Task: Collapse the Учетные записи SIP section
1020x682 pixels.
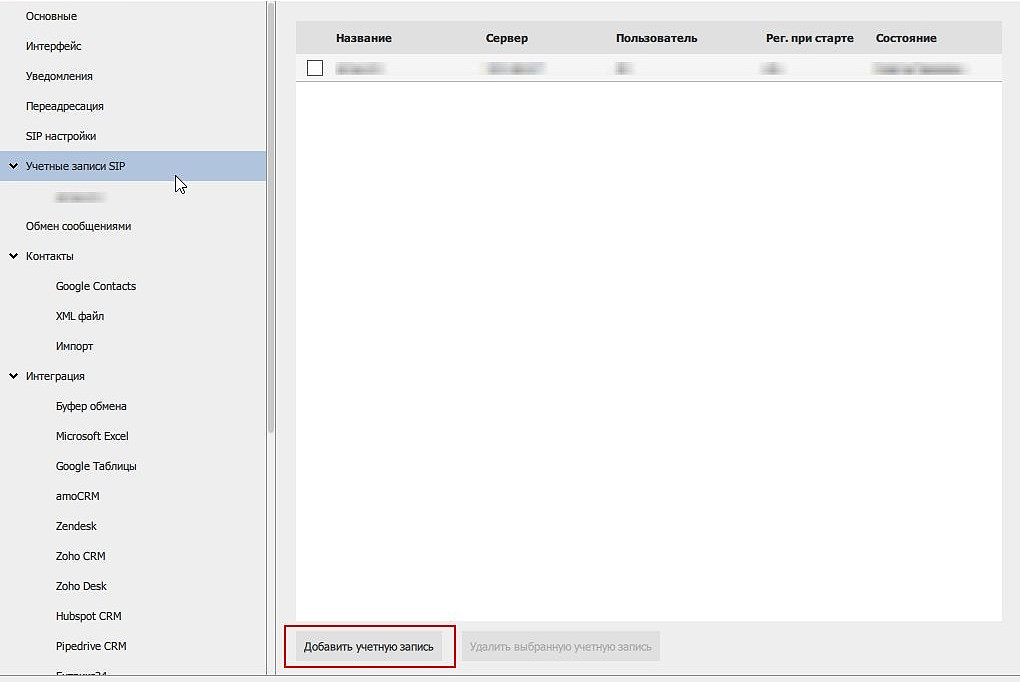Action: pos(14,166)
